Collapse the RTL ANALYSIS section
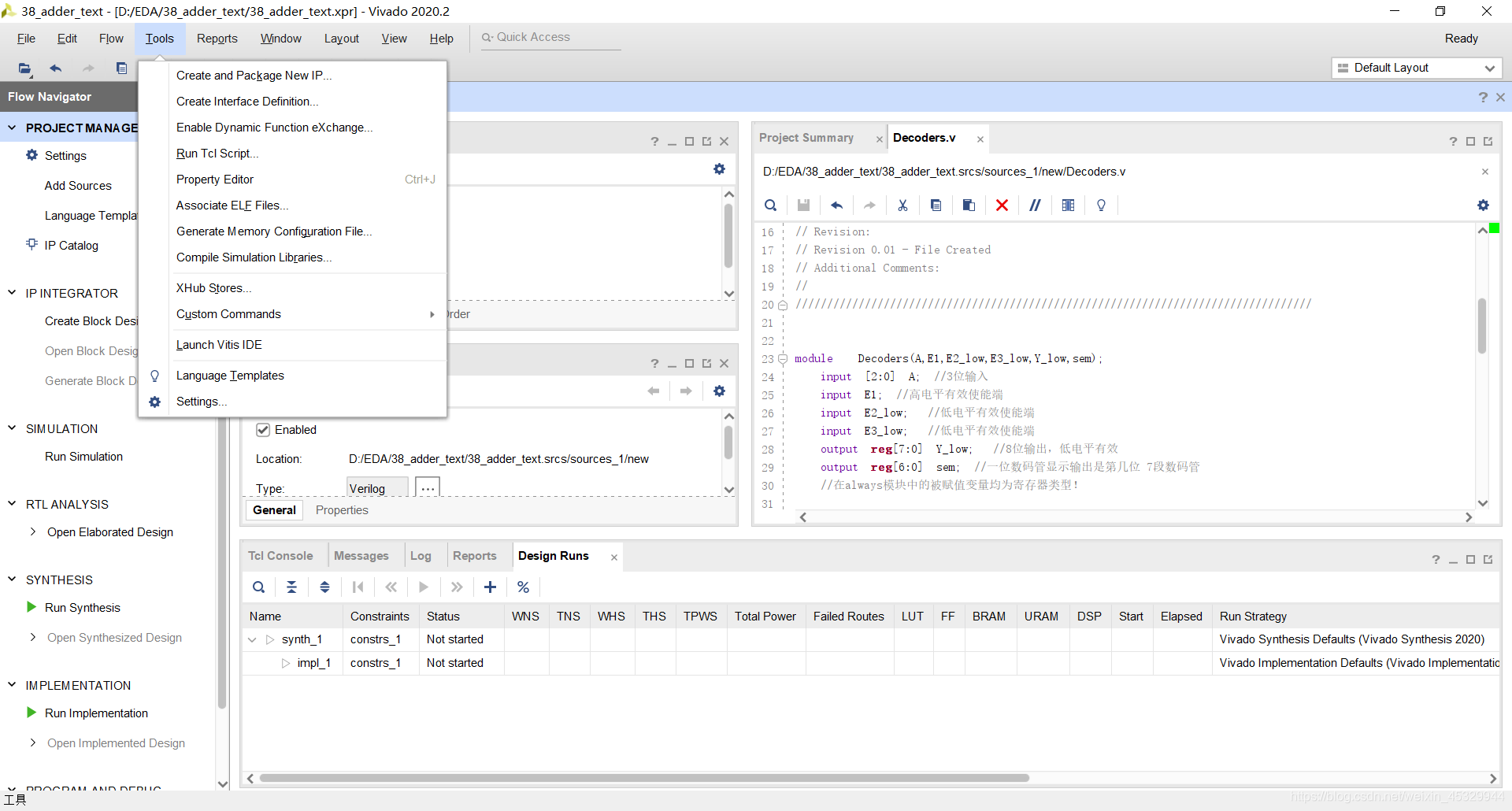The height and width of the screenshot is (811, 1512). [12, 504]
